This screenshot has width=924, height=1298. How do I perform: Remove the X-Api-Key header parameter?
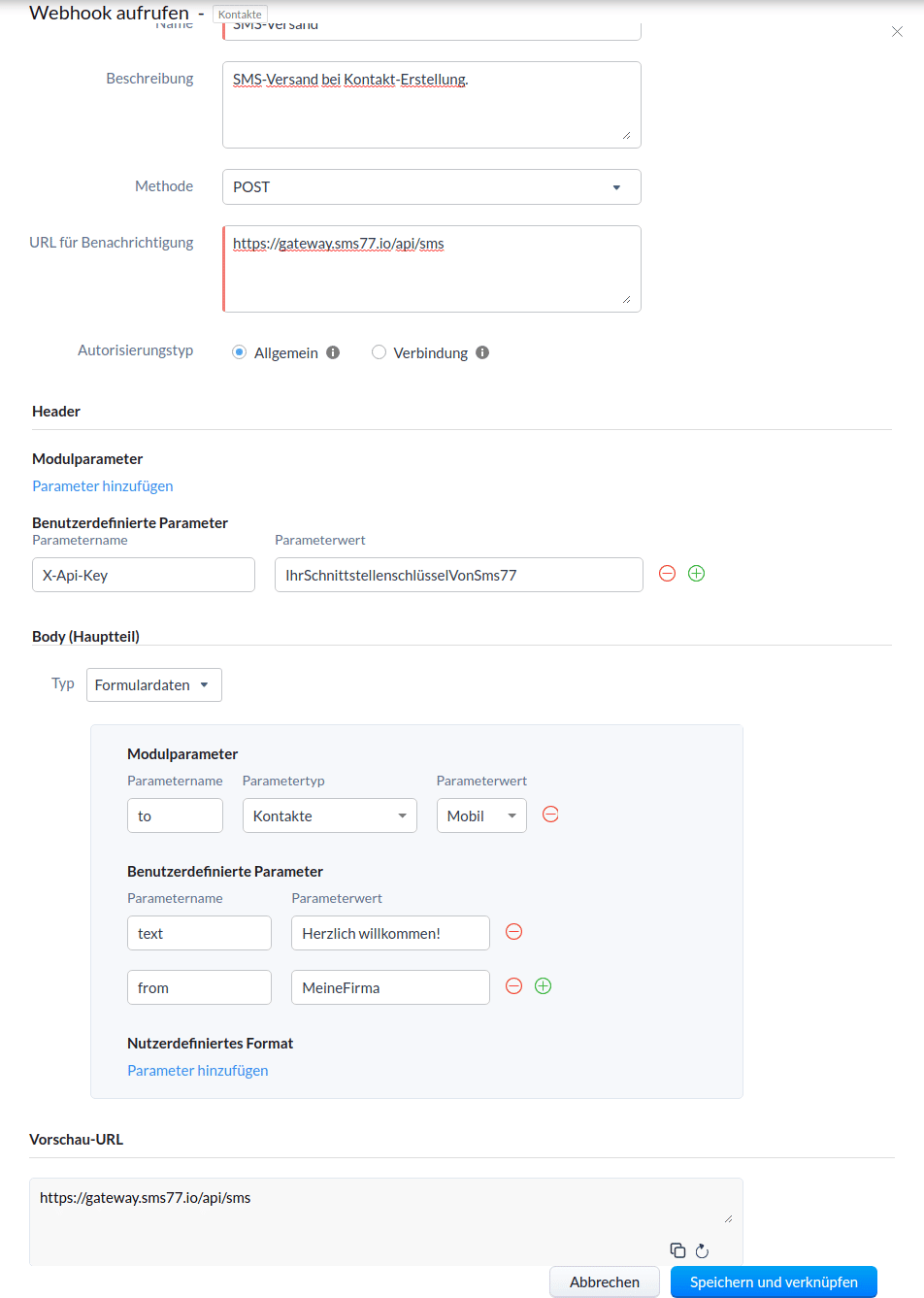click(667, 574)
